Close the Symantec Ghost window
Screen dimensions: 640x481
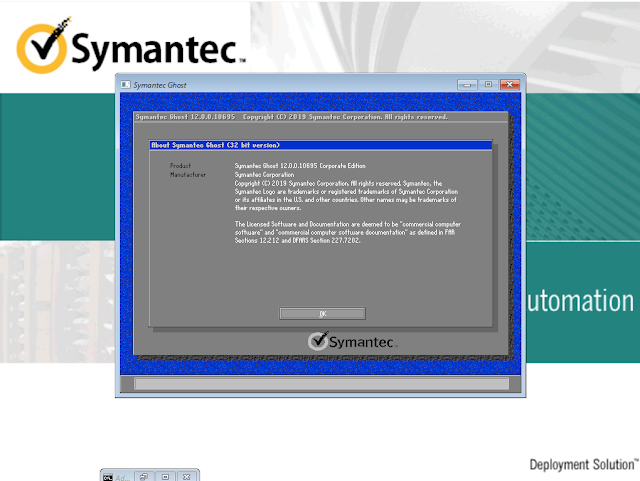(510, 85)
